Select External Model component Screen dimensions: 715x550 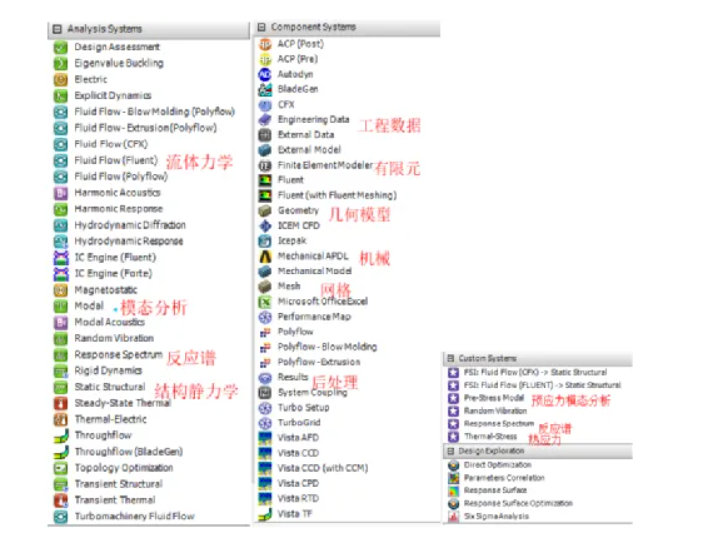tap(309, 150)
